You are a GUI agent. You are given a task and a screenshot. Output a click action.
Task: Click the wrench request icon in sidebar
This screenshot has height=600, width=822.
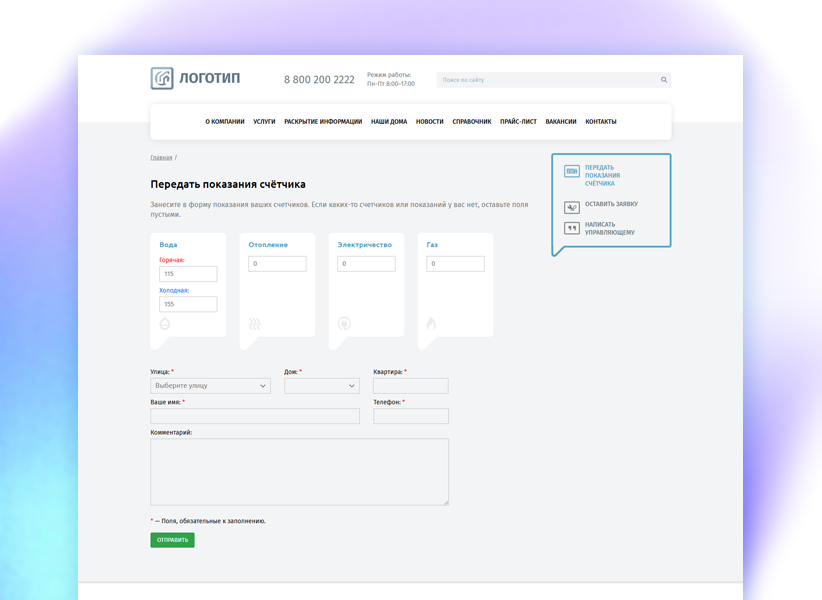[x=572, y=207]
